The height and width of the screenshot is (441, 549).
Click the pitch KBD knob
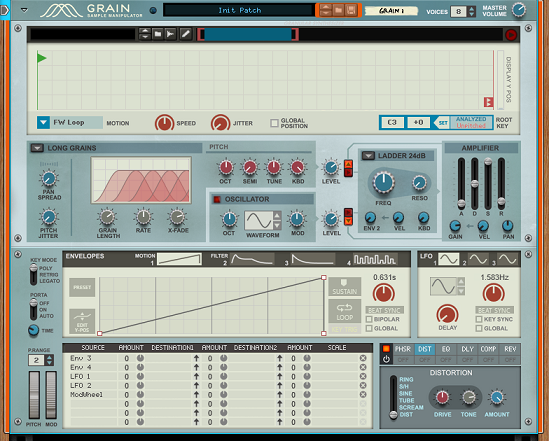pyautogui.click(x=298, y=168)
